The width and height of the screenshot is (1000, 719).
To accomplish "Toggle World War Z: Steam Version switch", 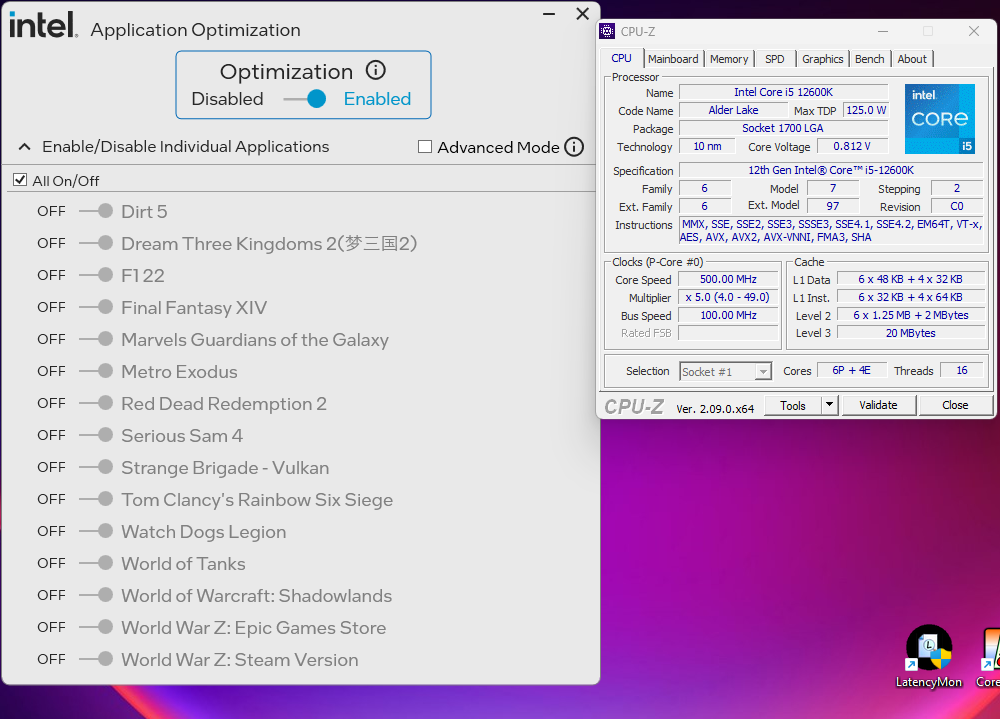I will coord(96,659).
